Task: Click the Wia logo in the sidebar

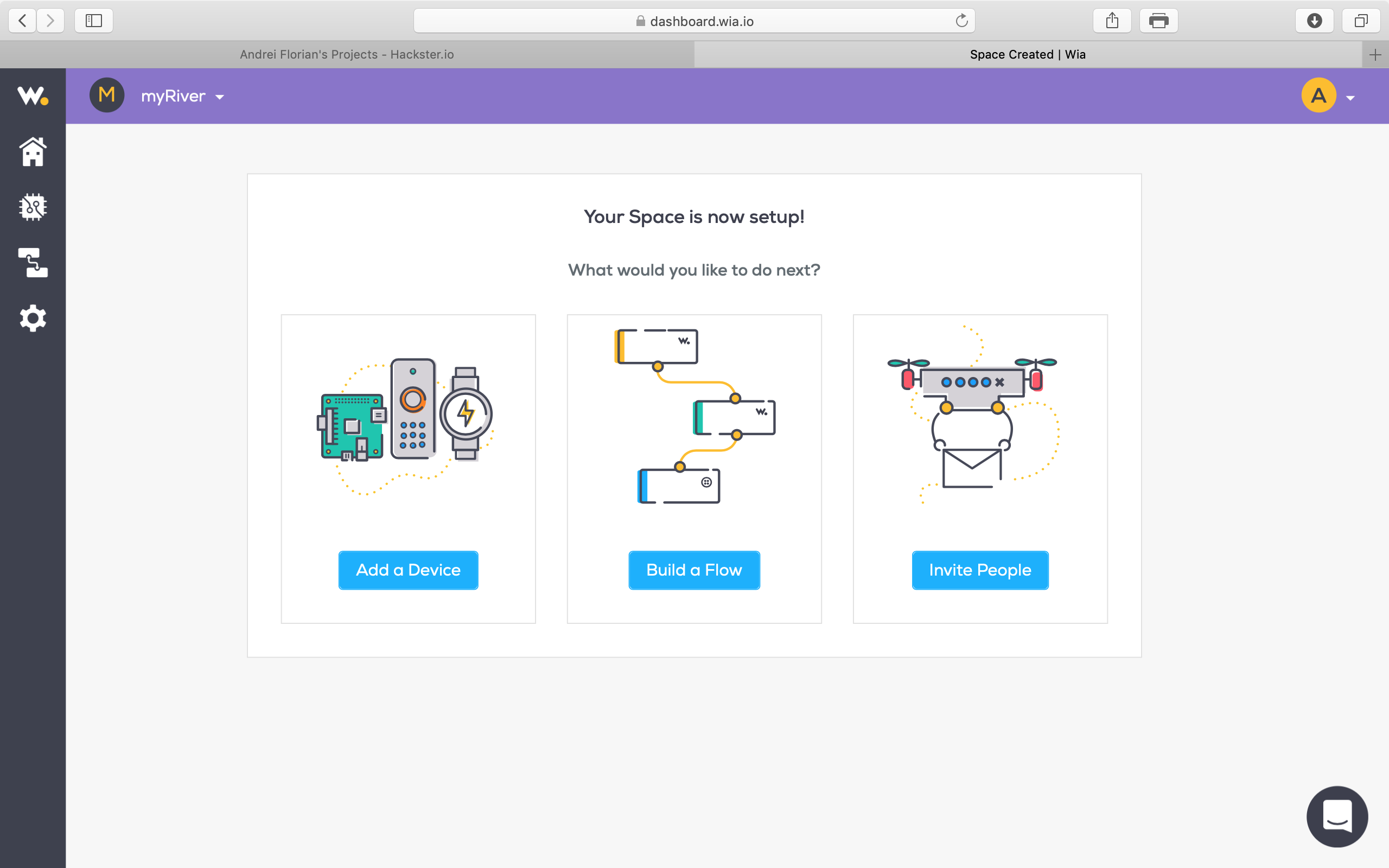Action: [33, 96]
